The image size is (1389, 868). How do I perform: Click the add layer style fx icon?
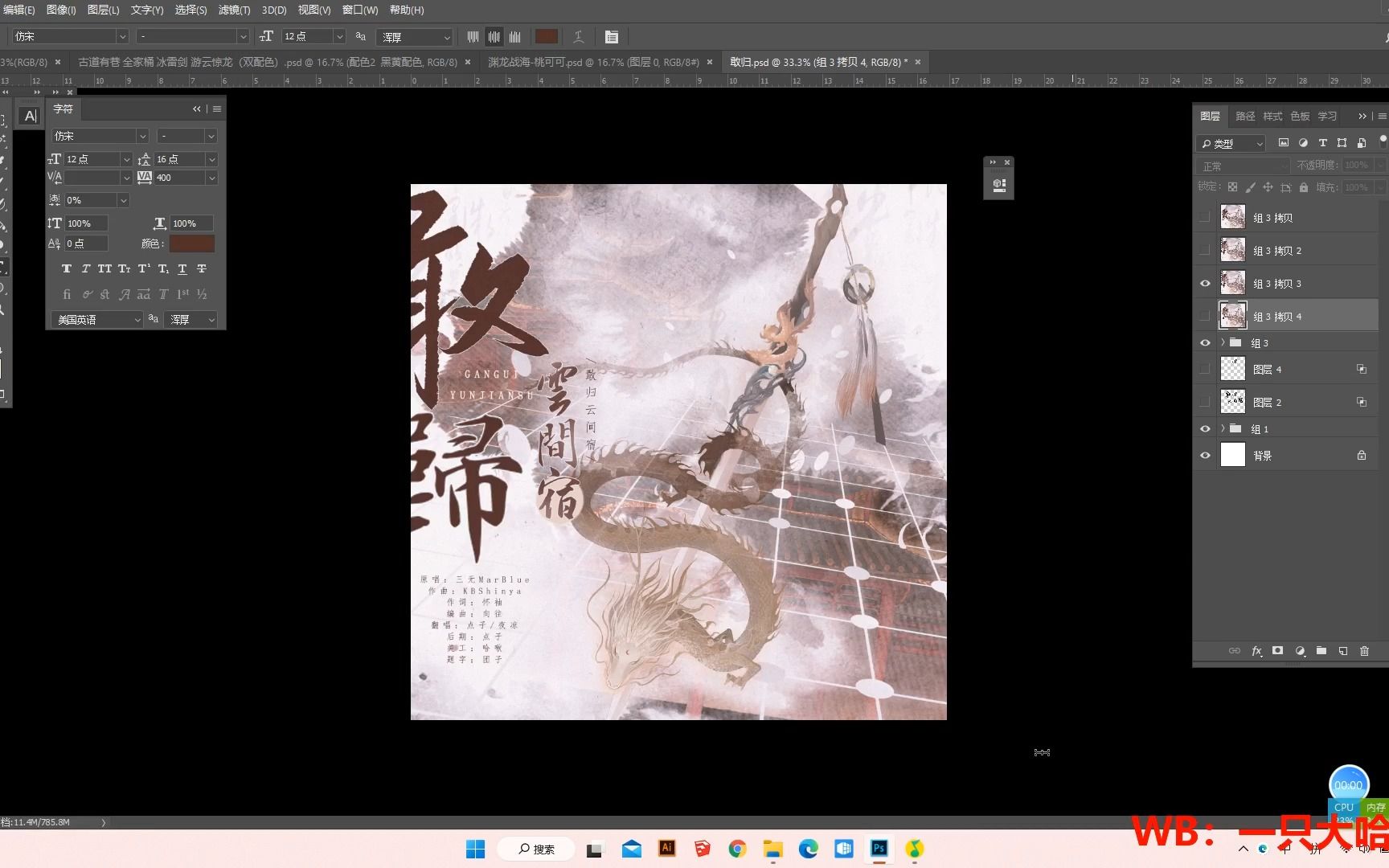[1256, 652]
